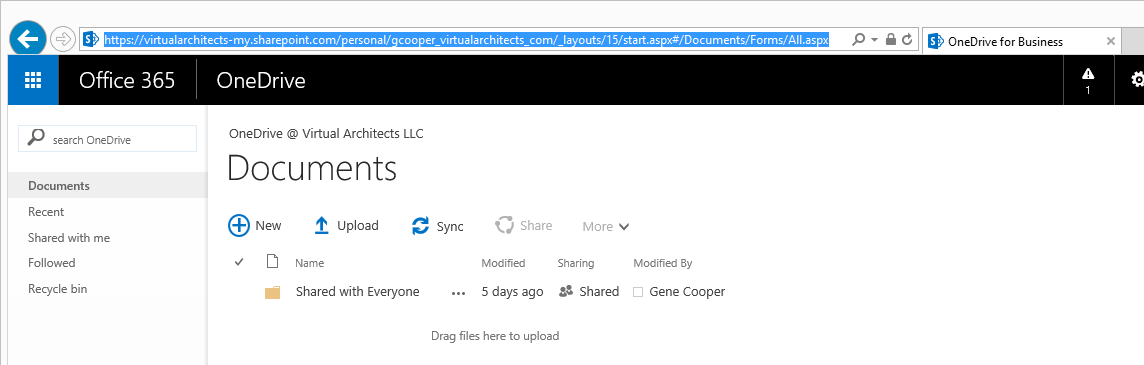Open the ellipsis menu for Shared with Everyone
The image size is (1144, 365).
(458, 293)
